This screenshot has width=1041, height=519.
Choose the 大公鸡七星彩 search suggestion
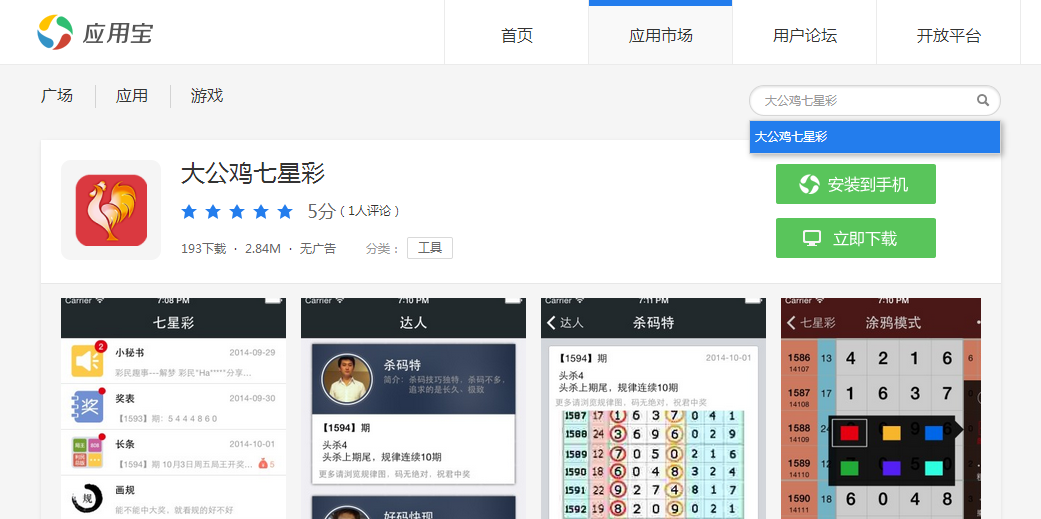tap(874, 137)
